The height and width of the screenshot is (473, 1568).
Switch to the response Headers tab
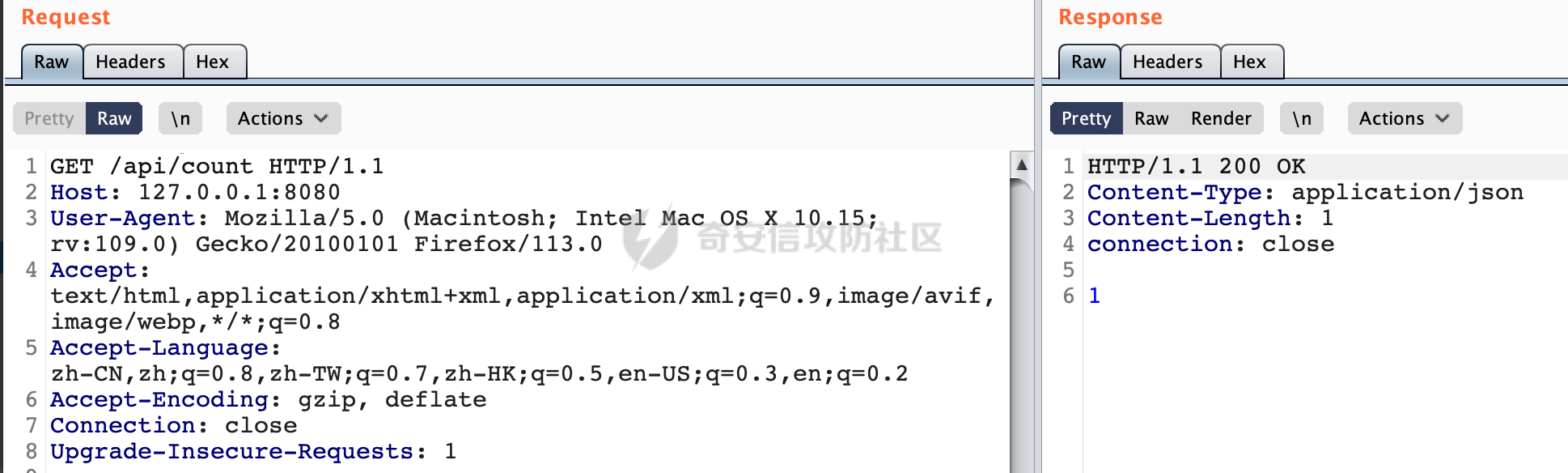click(1168, 62)
